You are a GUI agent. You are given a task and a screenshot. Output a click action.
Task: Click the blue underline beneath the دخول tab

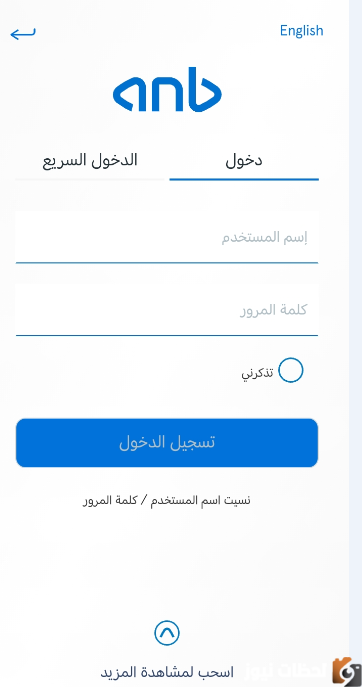(x=244, y=179)
